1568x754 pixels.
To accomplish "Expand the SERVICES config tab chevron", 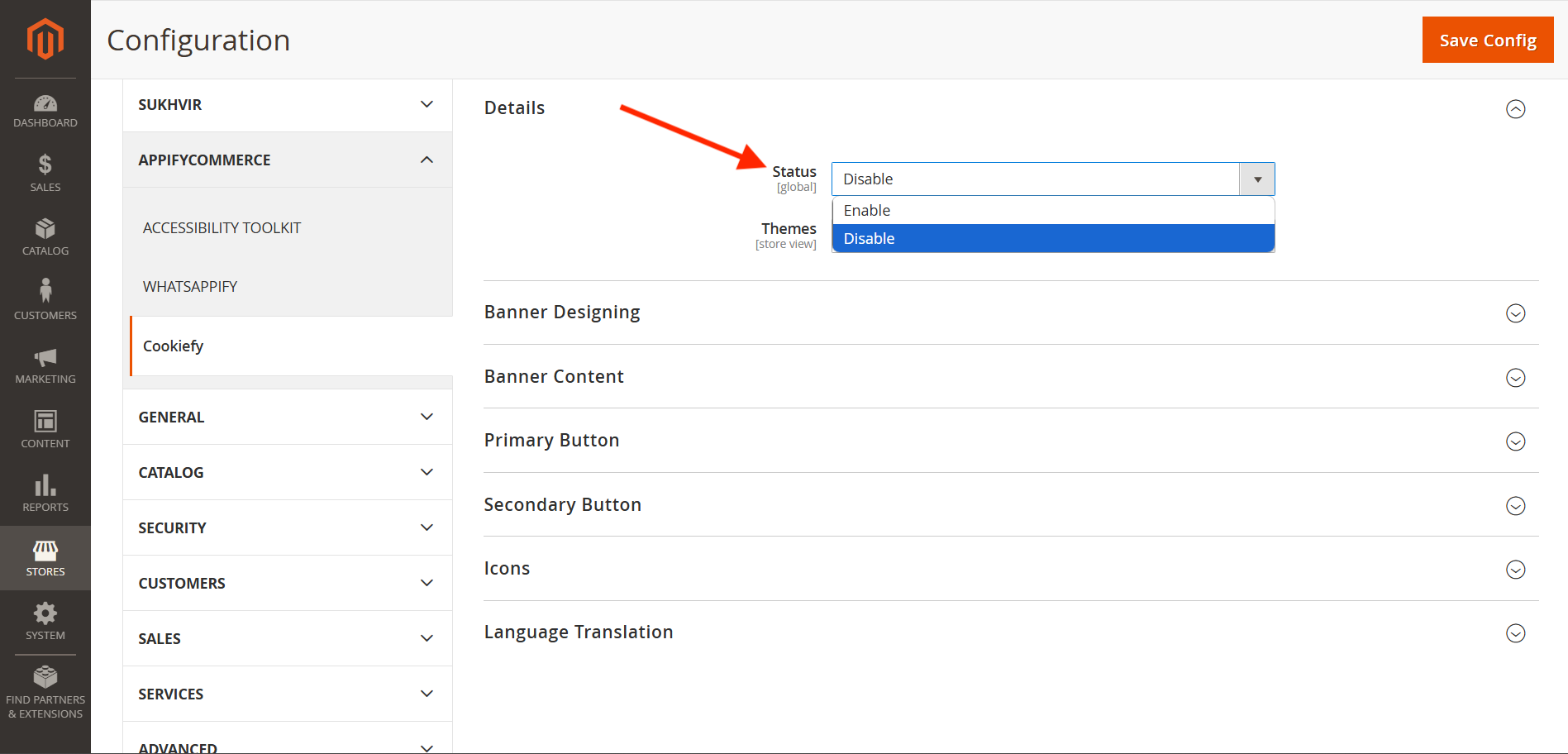I will click(427, 694).
